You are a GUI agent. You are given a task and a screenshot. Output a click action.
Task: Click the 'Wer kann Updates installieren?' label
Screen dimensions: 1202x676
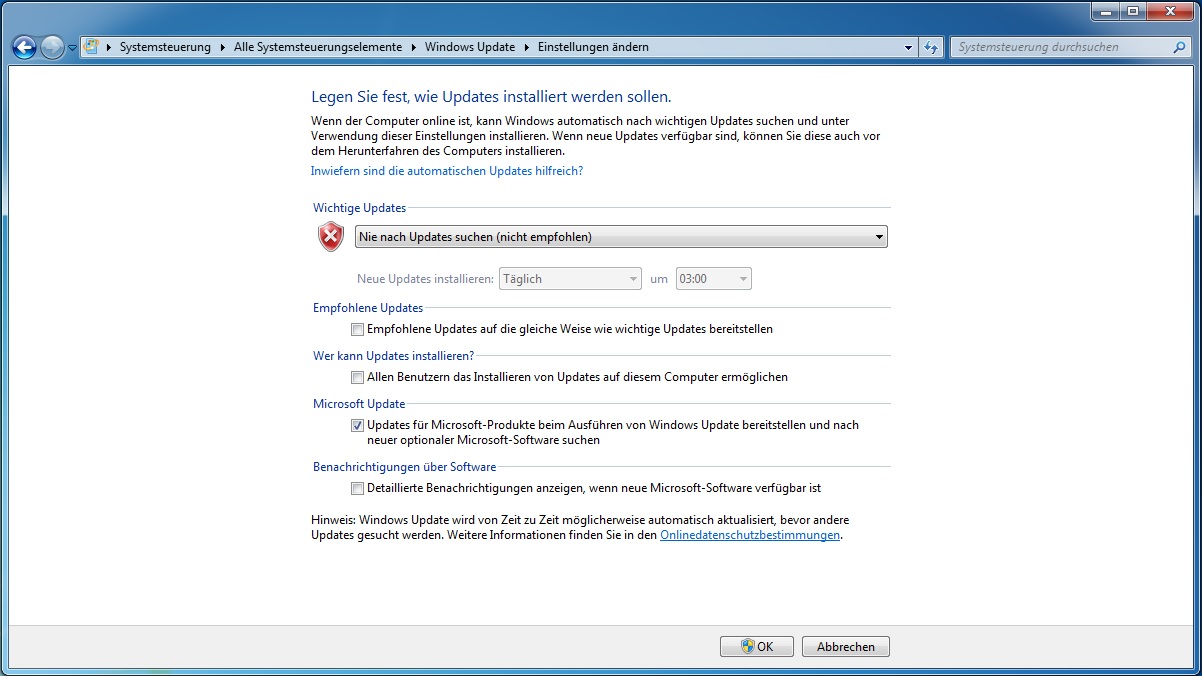(393, 356)
